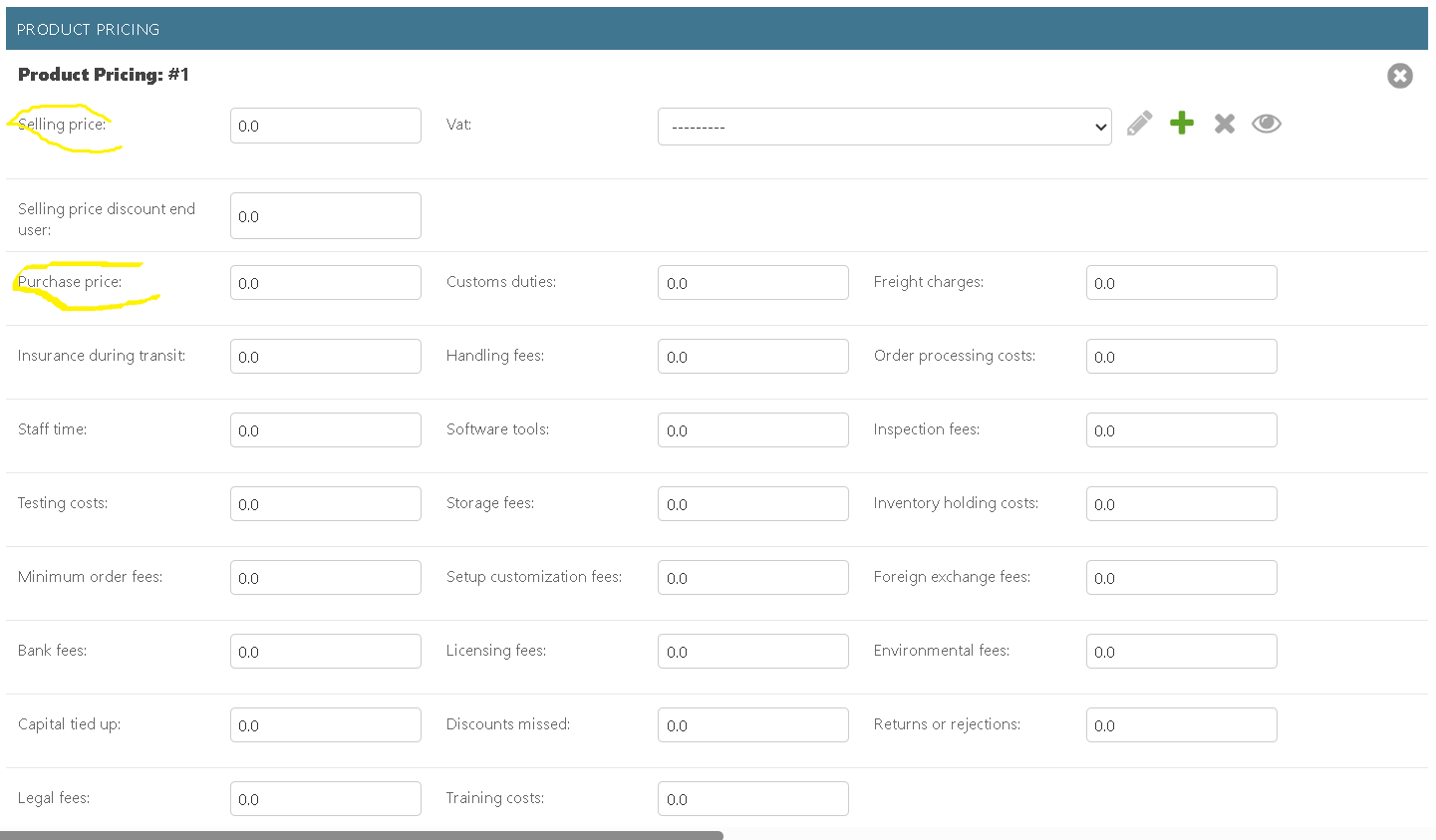Add a new Vat with green plus icon
The image size is (1436, 840).
click(1182, 124)
